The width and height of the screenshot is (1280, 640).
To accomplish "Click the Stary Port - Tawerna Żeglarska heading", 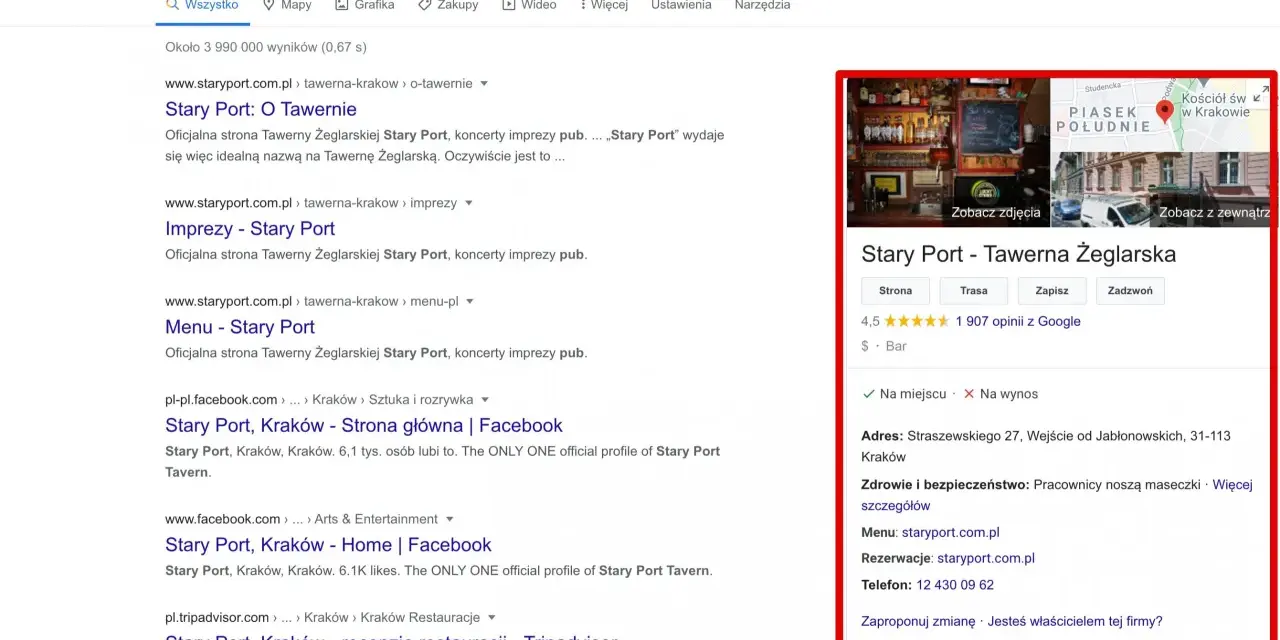I will click(1018, 254).
